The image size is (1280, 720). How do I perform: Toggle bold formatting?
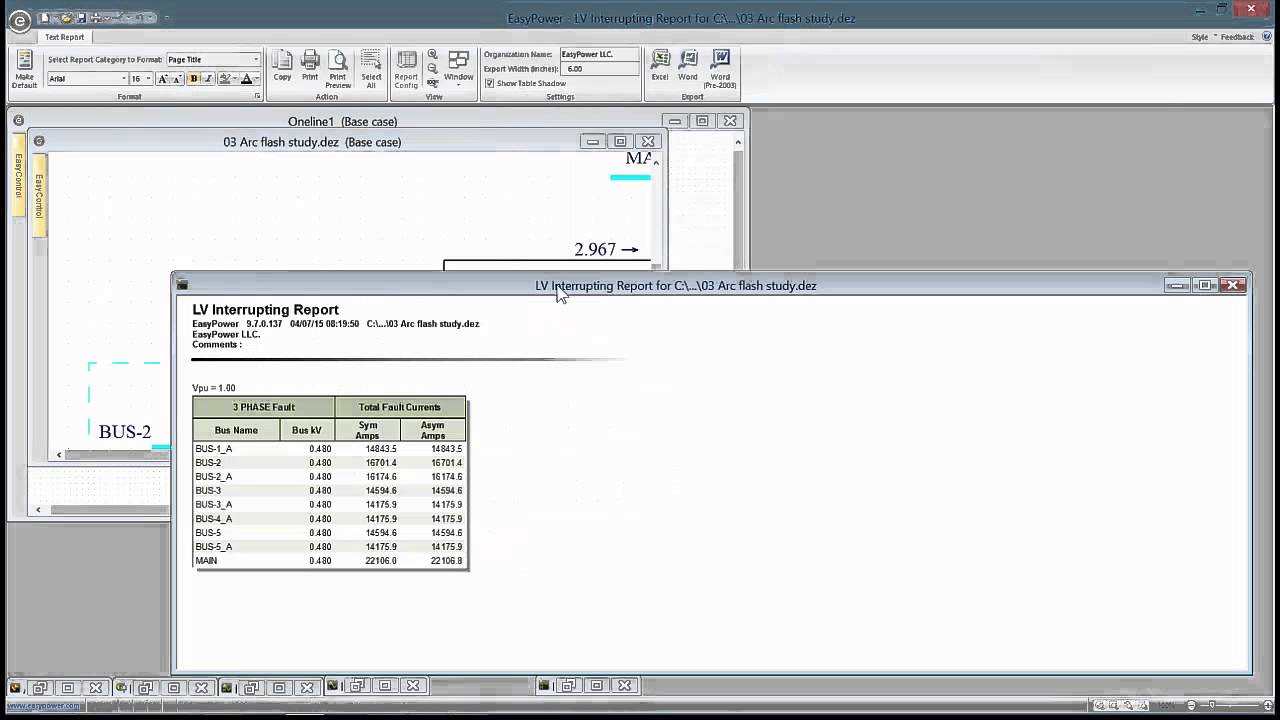pos(194,79)
